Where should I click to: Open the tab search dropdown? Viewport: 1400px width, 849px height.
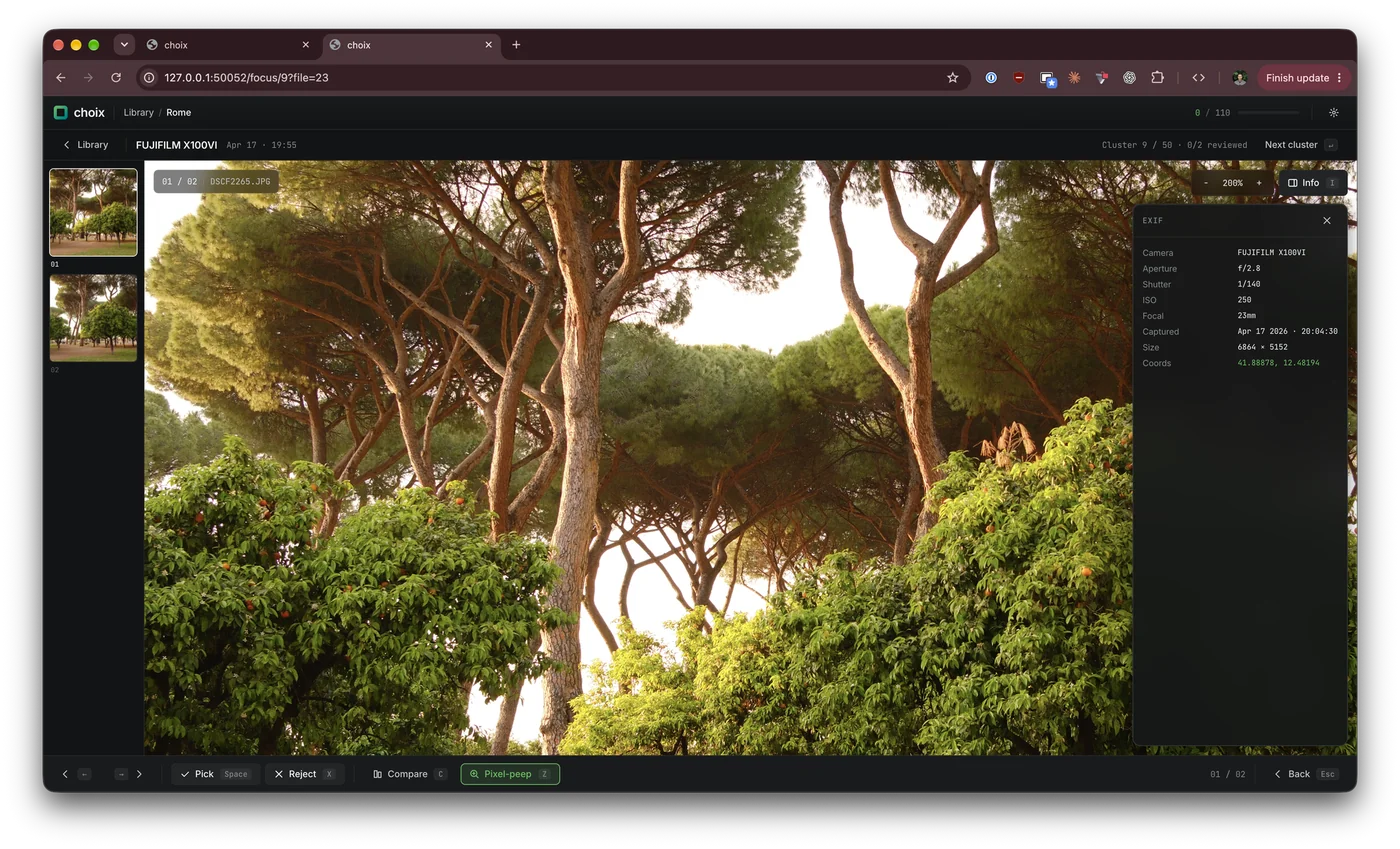(x=124, y=45)
